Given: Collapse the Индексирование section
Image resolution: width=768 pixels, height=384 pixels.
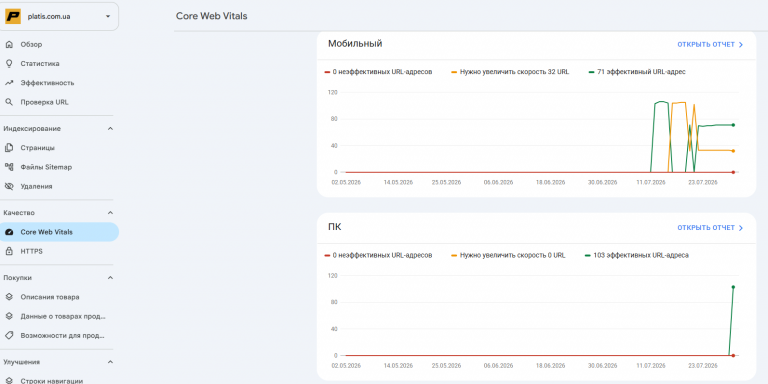Looking at the screenshot, I should click(110, 129).
